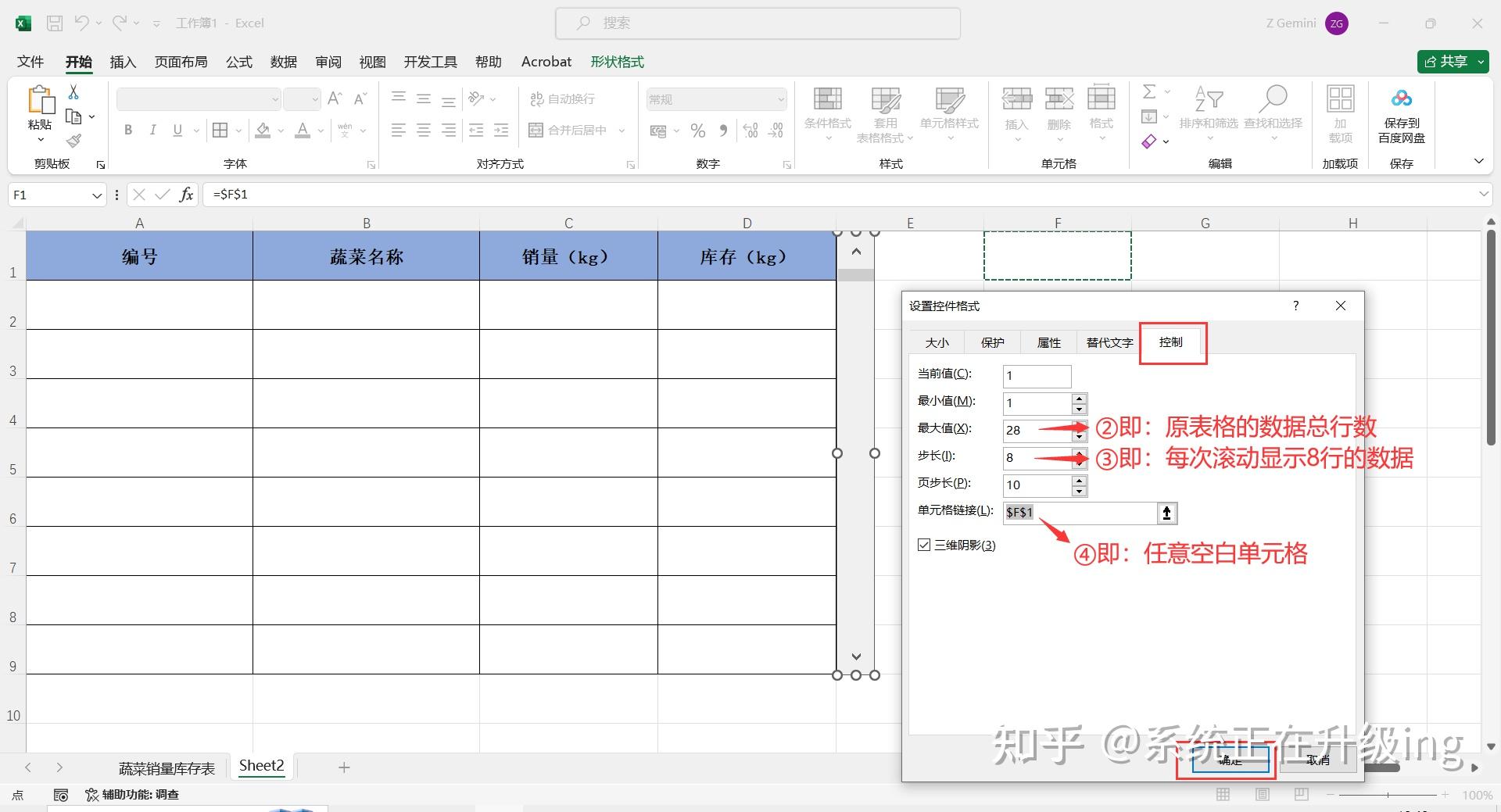This screenshot has height=812, width=1501.
Task: Add a new sheet with plus
Action: pos(344,767)
